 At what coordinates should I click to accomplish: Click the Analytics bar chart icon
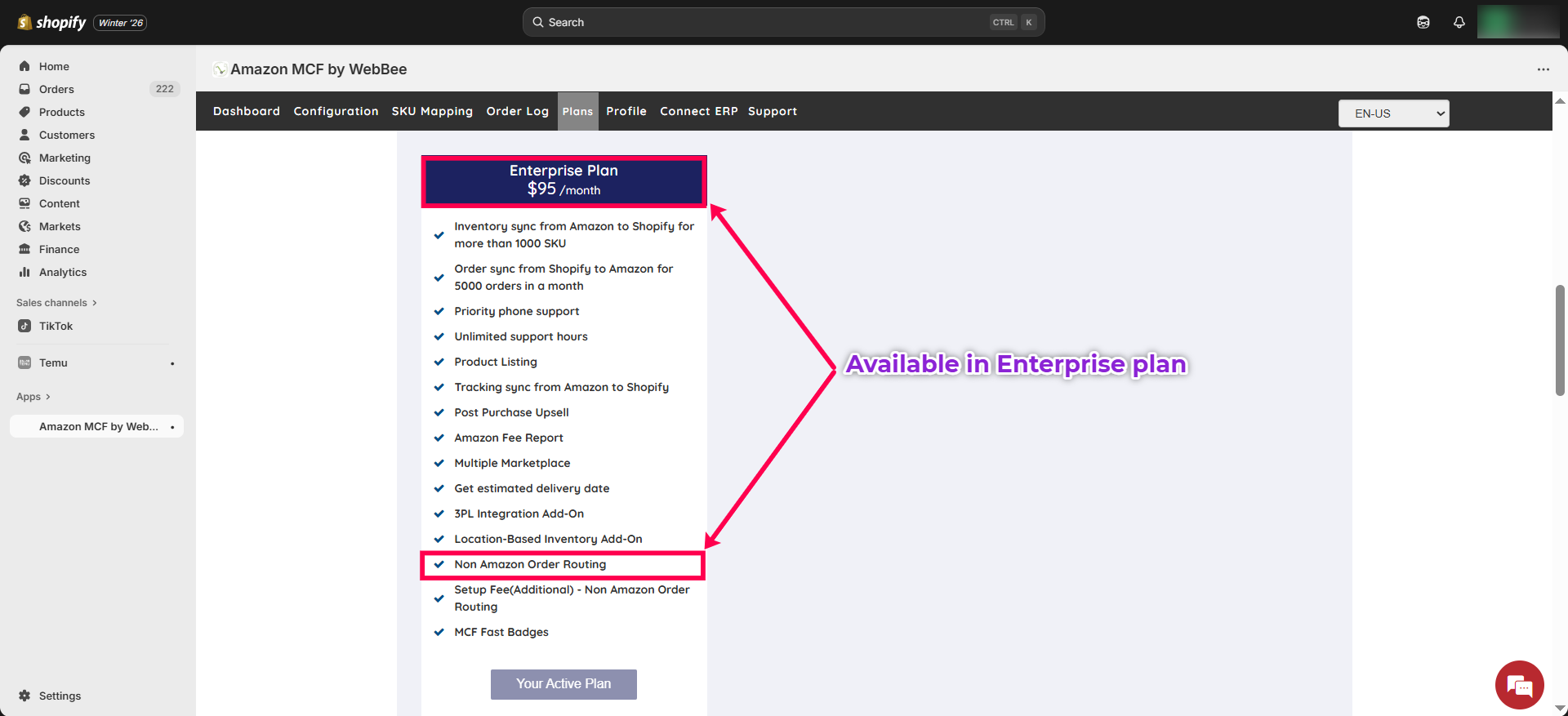point(24,272)
